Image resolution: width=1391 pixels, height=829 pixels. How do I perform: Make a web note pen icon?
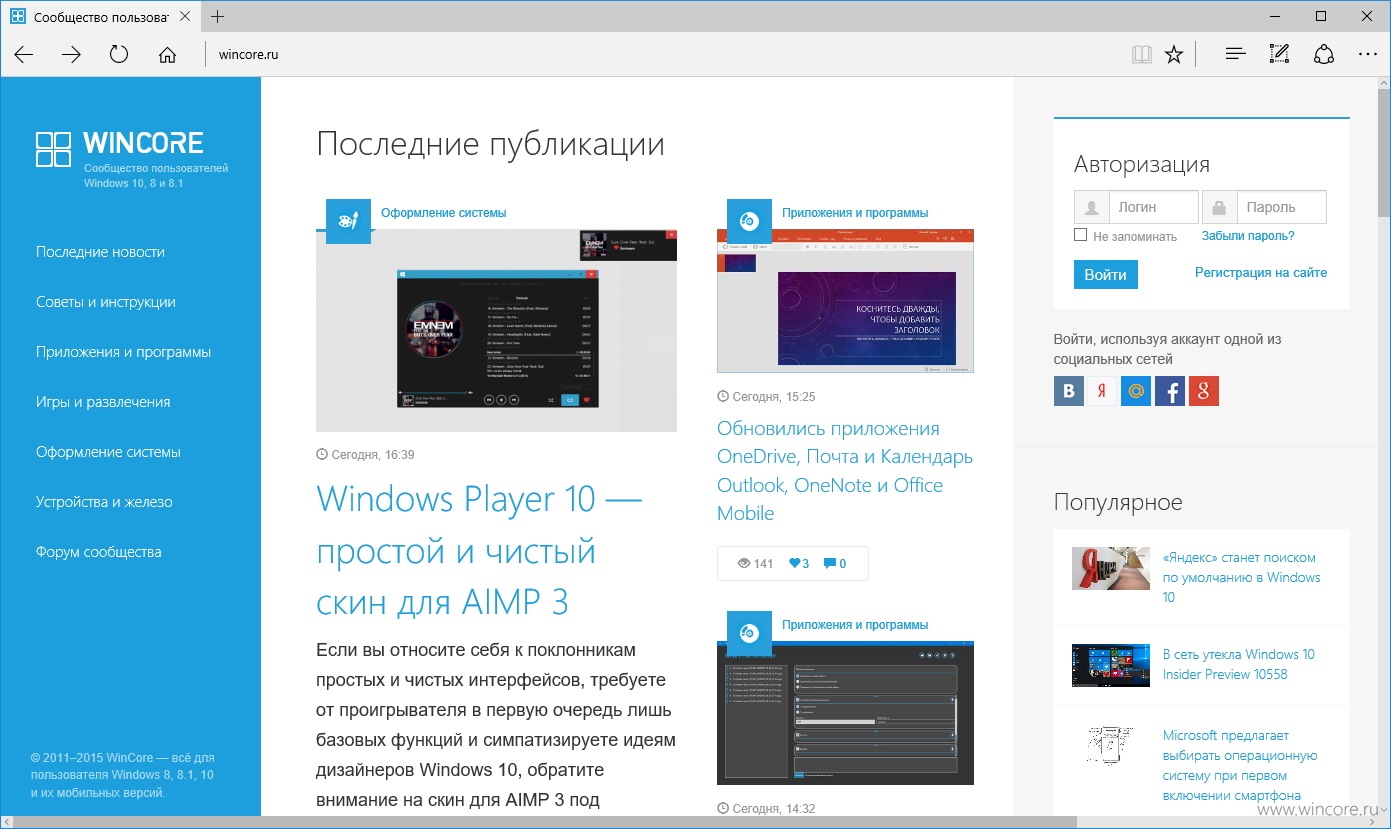[x=1279, y=54]
